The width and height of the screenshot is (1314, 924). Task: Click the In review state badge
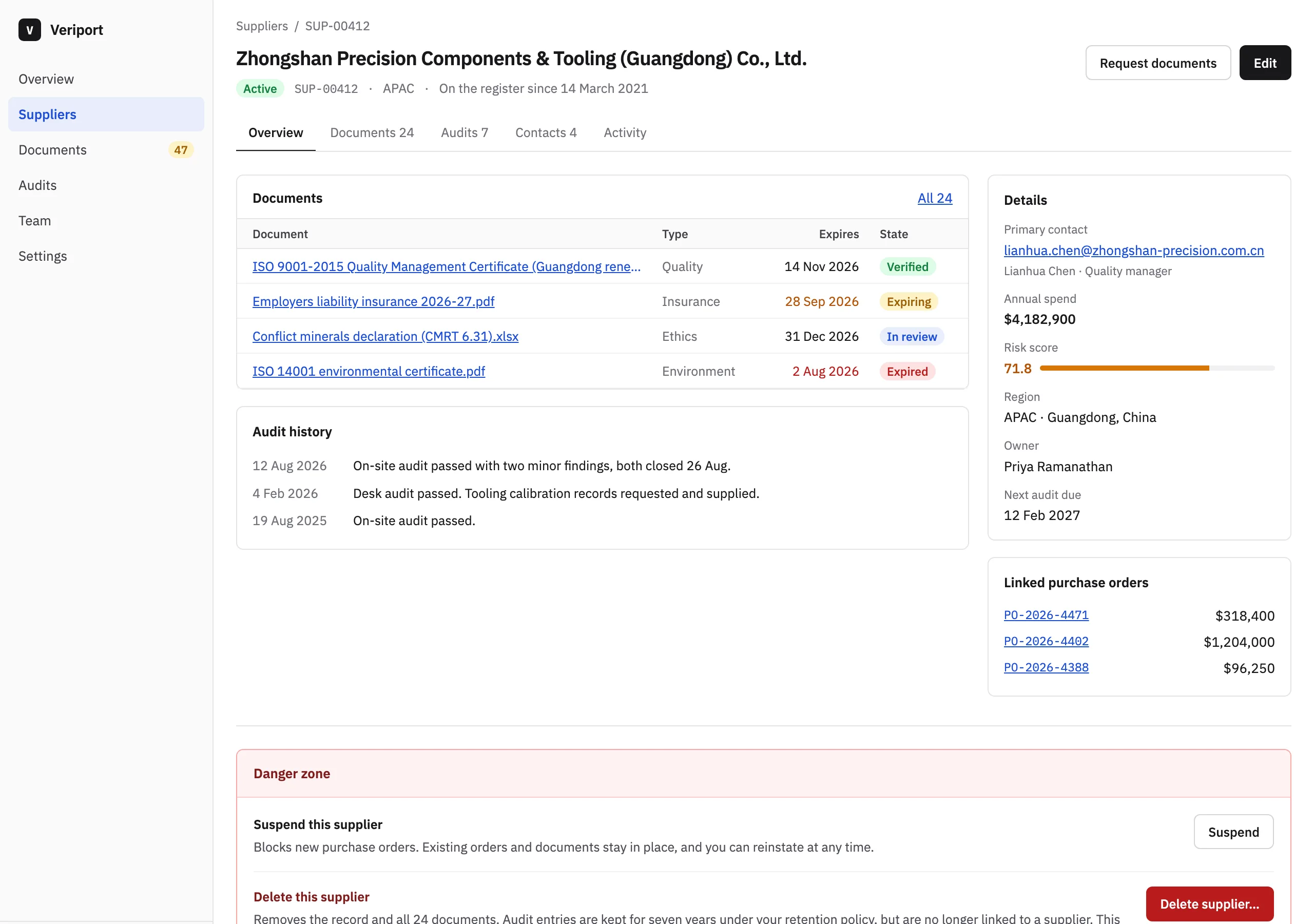[912, 337]
